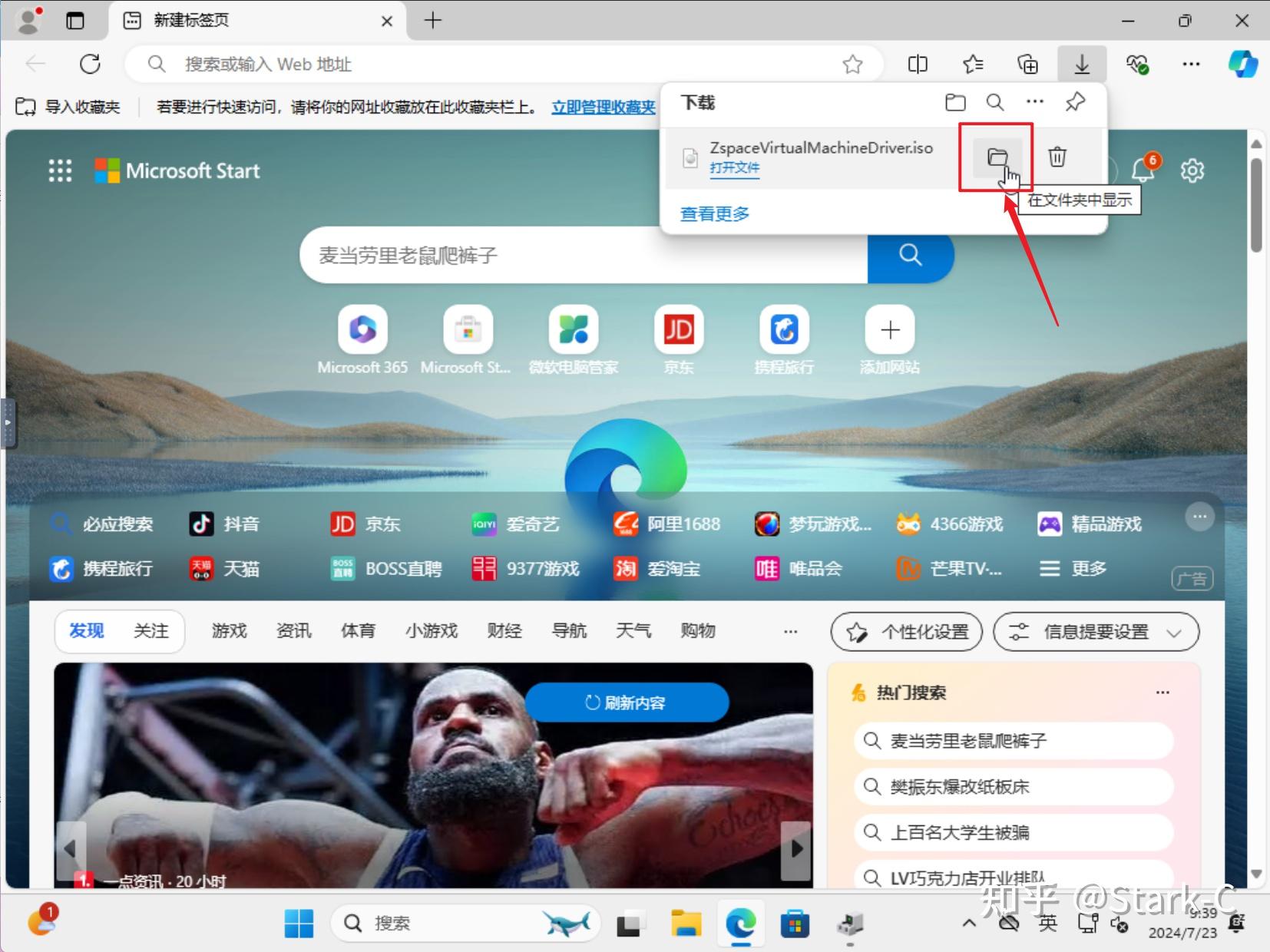Click the Microsoft Start search box
The width and height of the screenshot is (1270, 952).
point(584,255)
